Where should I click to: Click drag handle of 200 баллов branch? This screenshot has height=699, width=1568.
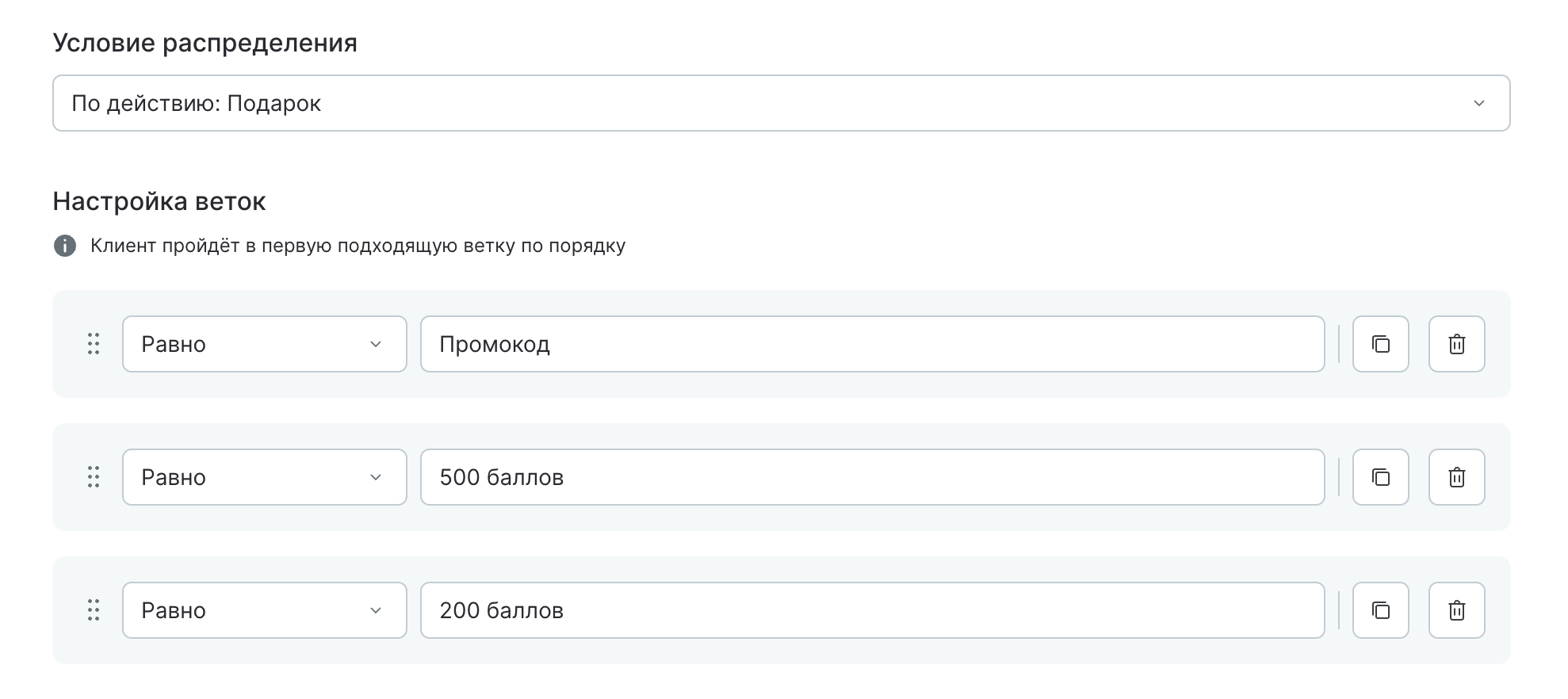(94, 610)
